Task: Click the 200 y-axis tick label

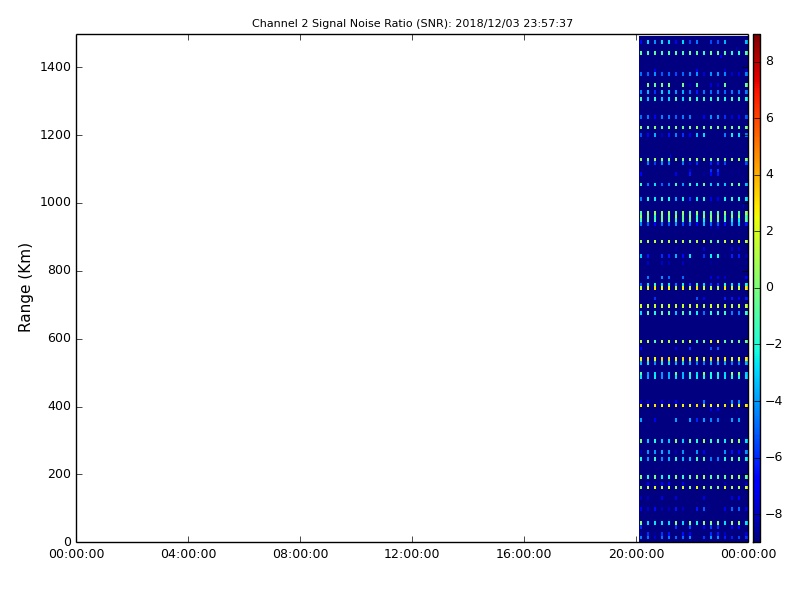Action: click(x=59, y=474)
